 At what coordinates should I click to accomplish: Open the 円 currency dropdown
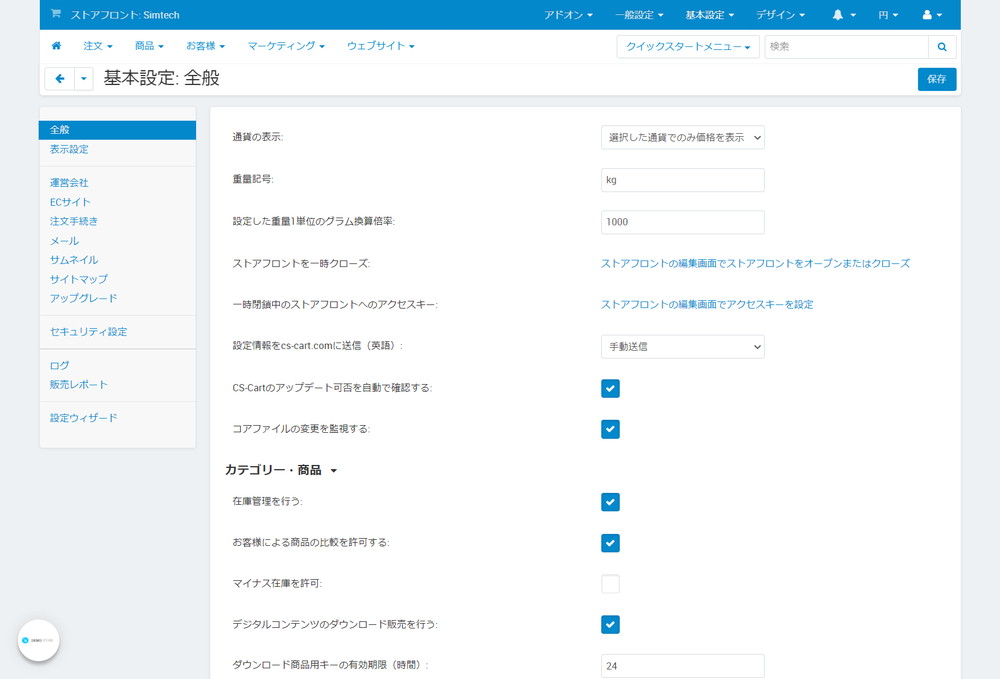point(888,15)
